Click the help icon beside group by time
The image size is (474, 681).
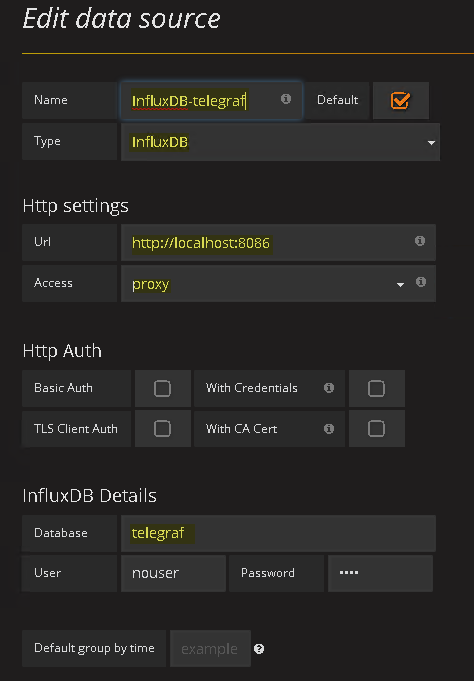(x=259, y=649)
